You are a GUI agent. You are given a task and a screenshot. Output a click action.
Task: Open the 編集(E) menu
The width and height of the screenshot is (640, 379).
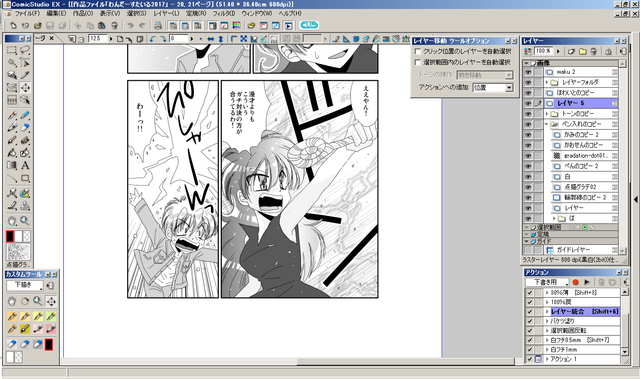click(56, 13)
